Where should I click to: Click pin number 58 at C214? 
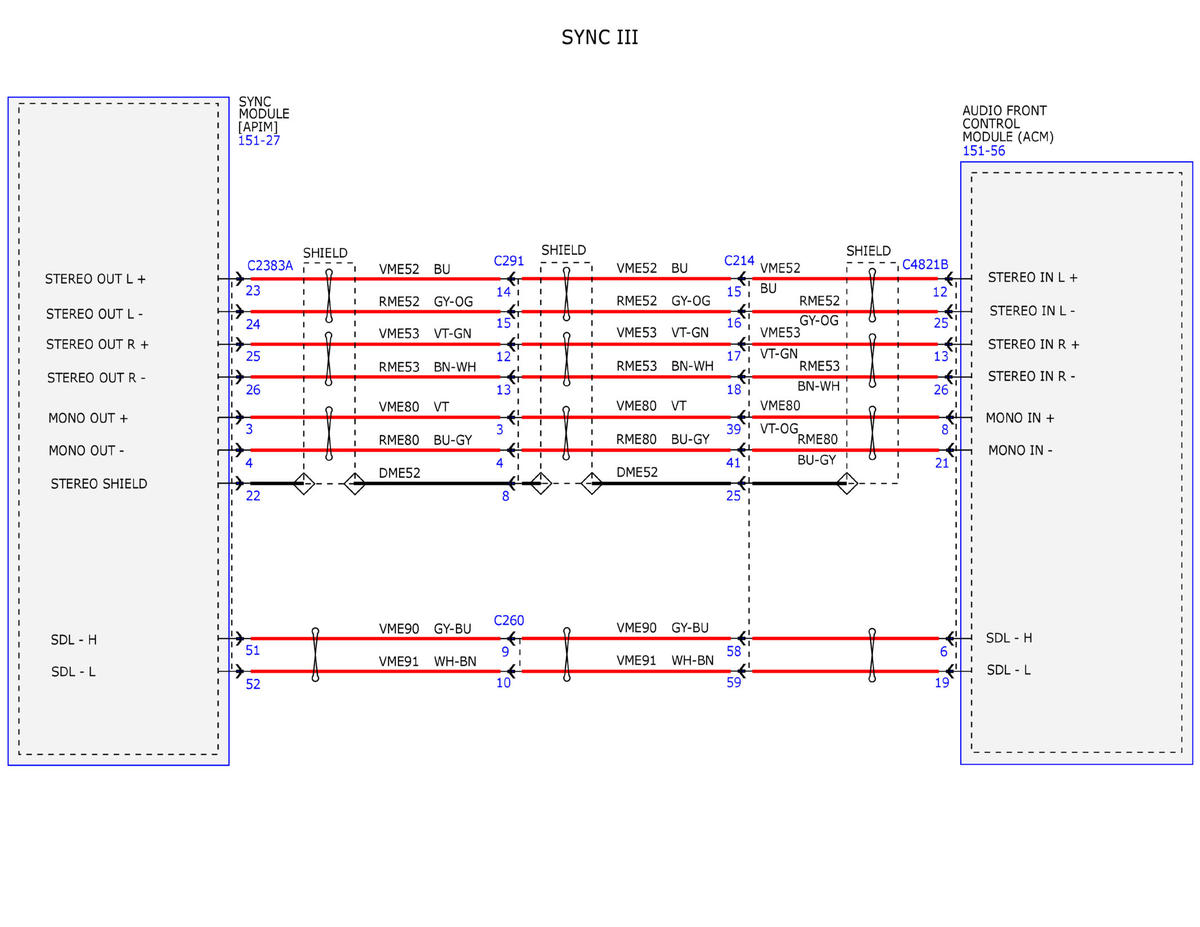(x=734, y=651)
